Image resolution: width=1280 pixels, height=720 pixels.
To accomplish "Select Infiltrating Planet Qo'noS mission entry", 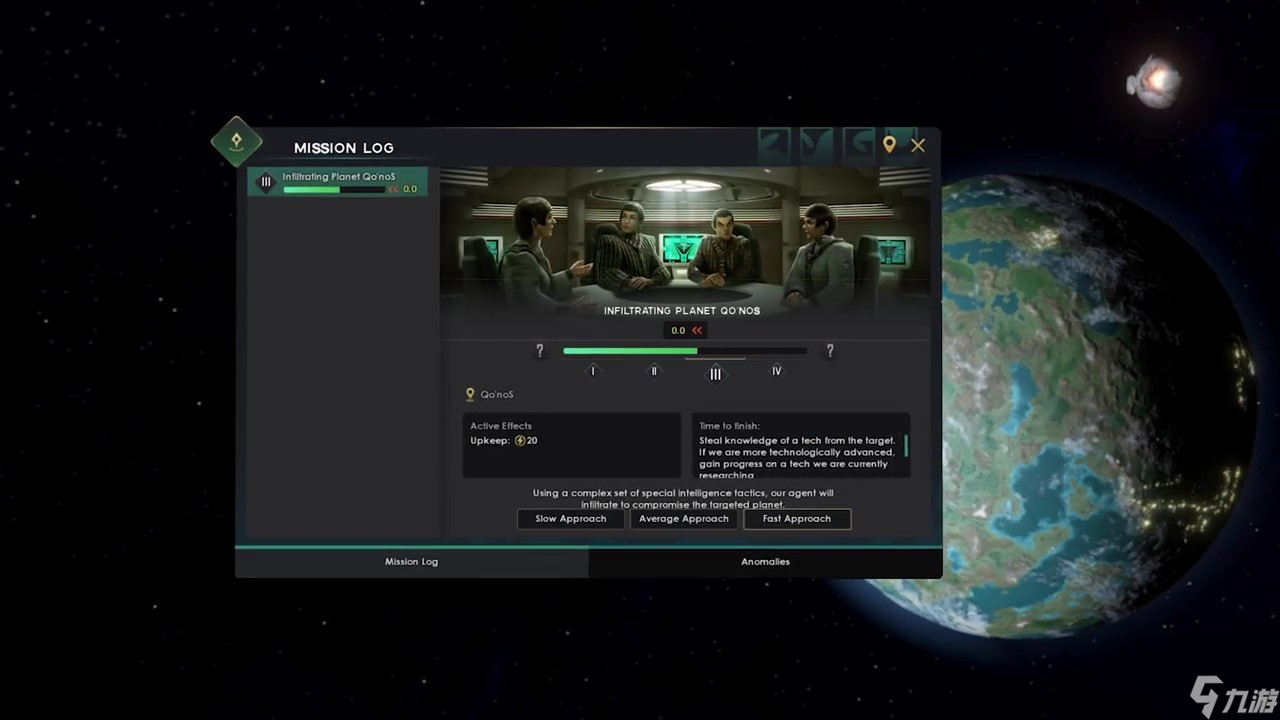I will 338,182.
